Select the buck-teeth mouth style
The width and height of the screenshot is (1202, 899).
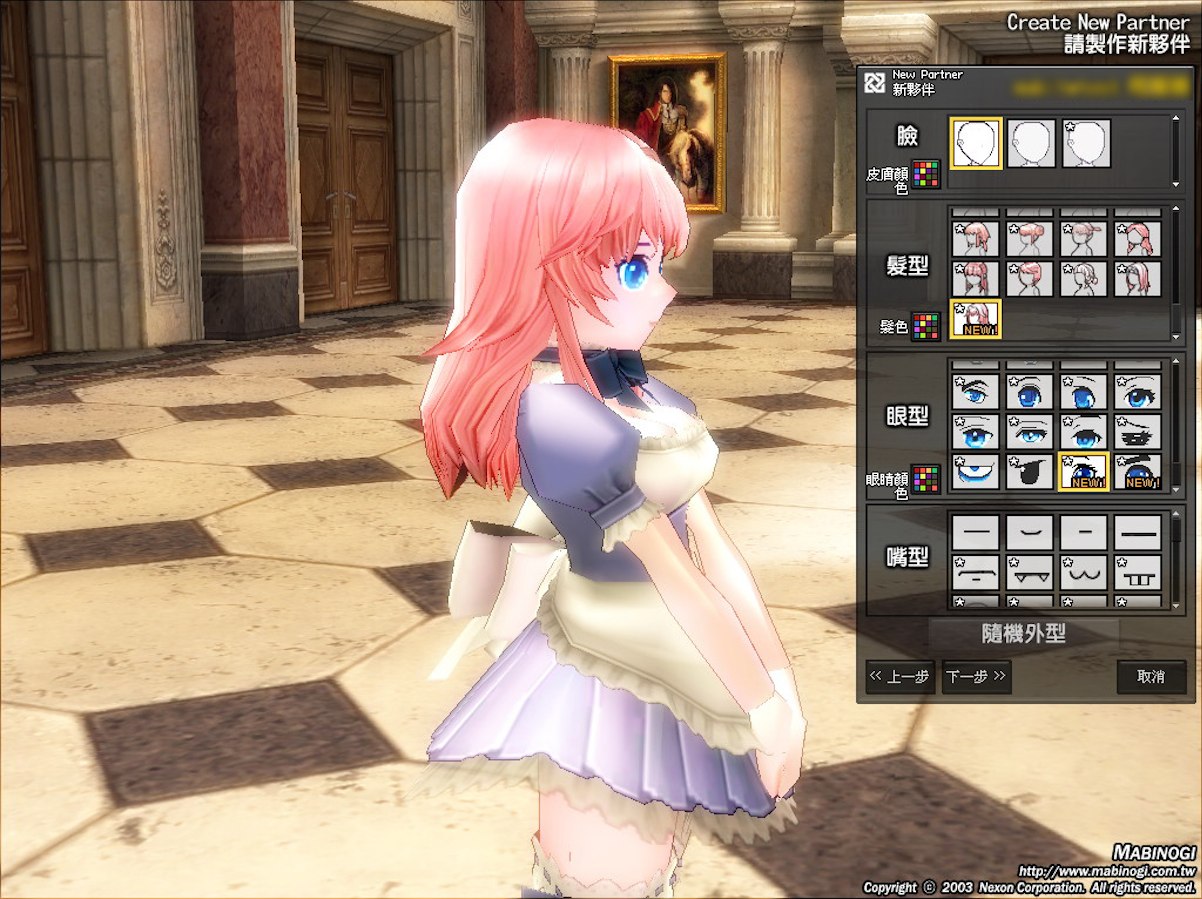pyautogui.click(x=1138, y=573)
